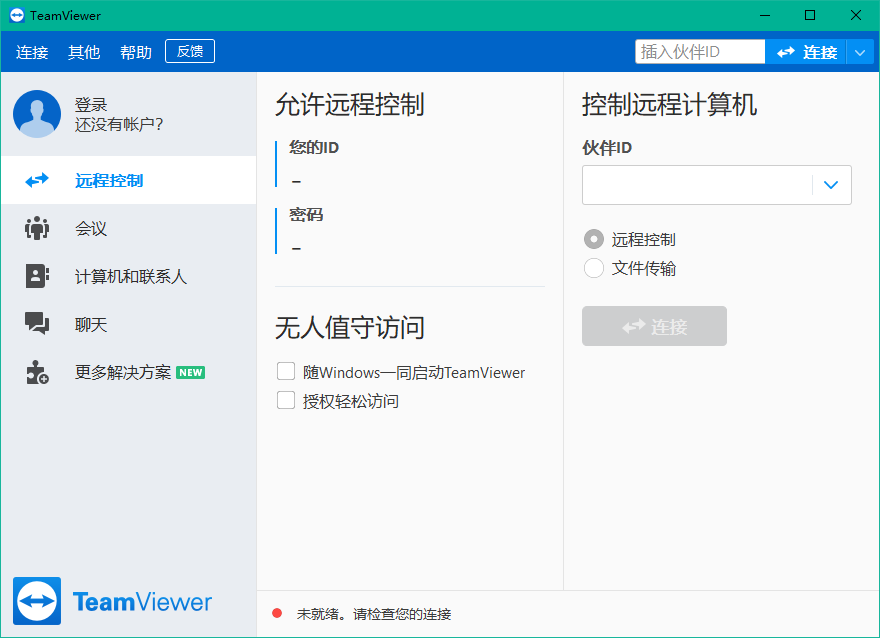
Task: Select the 远程控制 radio option
Action: coord(592,239)
